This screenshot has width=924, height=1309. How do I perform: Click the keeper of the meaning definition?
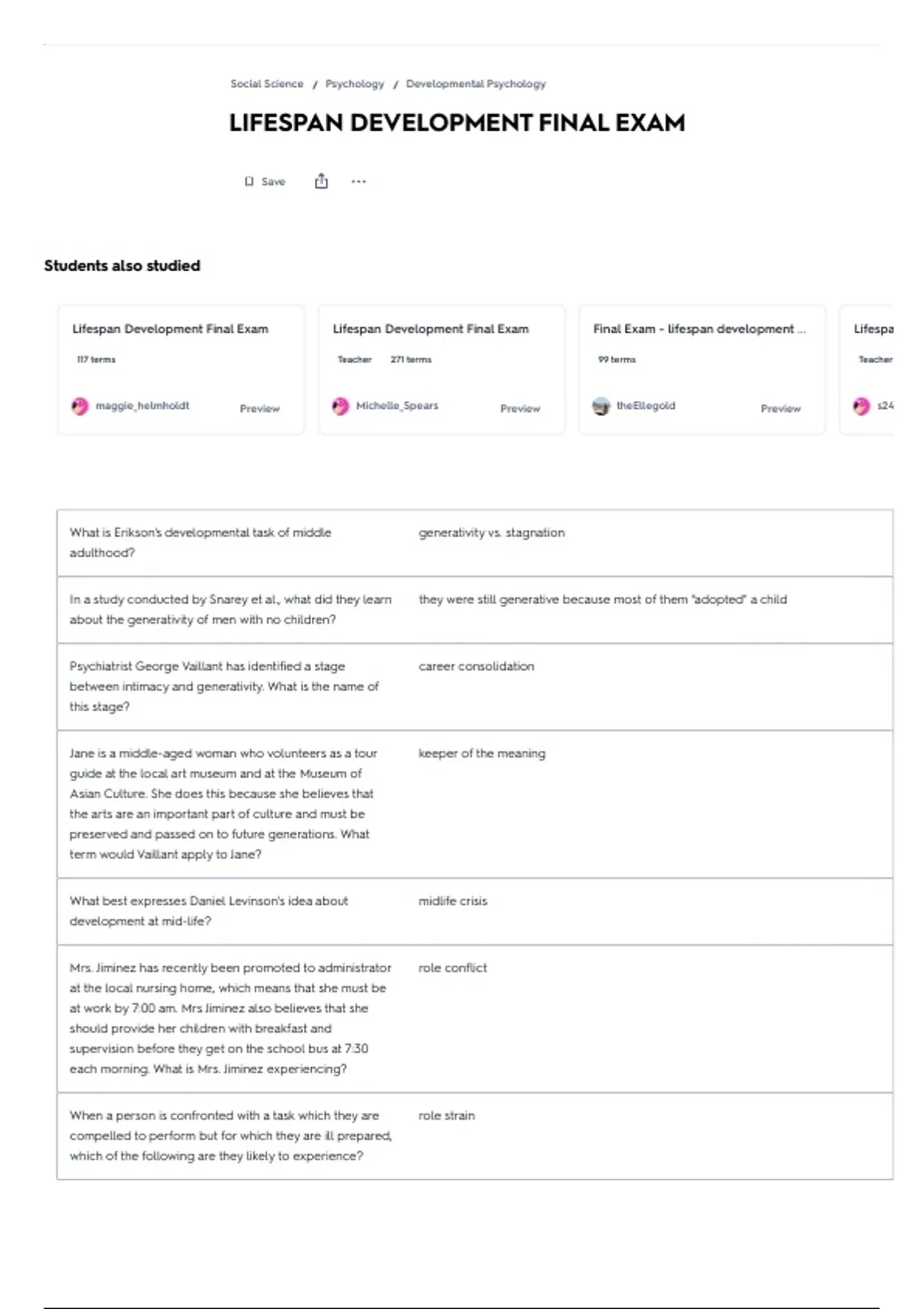pyautogui.click(x=481, y=754)
